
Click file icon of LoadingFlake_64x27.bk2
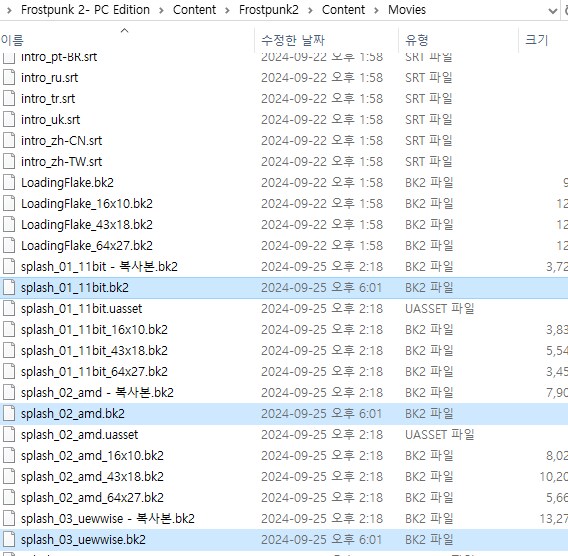(x=9, y=246)
